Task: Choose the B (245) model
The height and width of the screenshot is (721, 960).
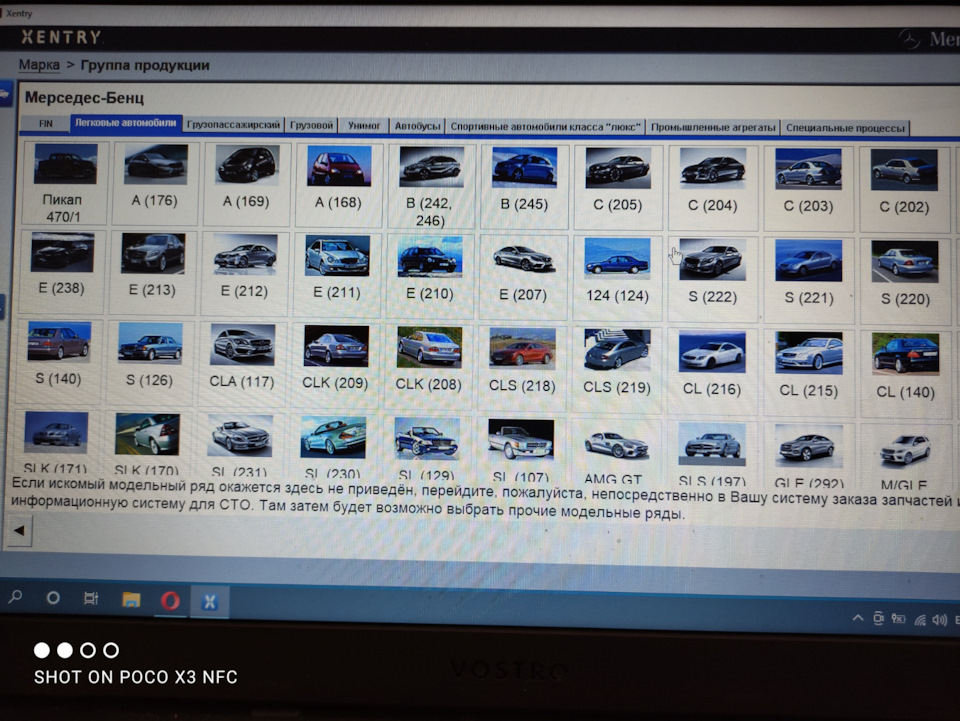Action: 524,187
